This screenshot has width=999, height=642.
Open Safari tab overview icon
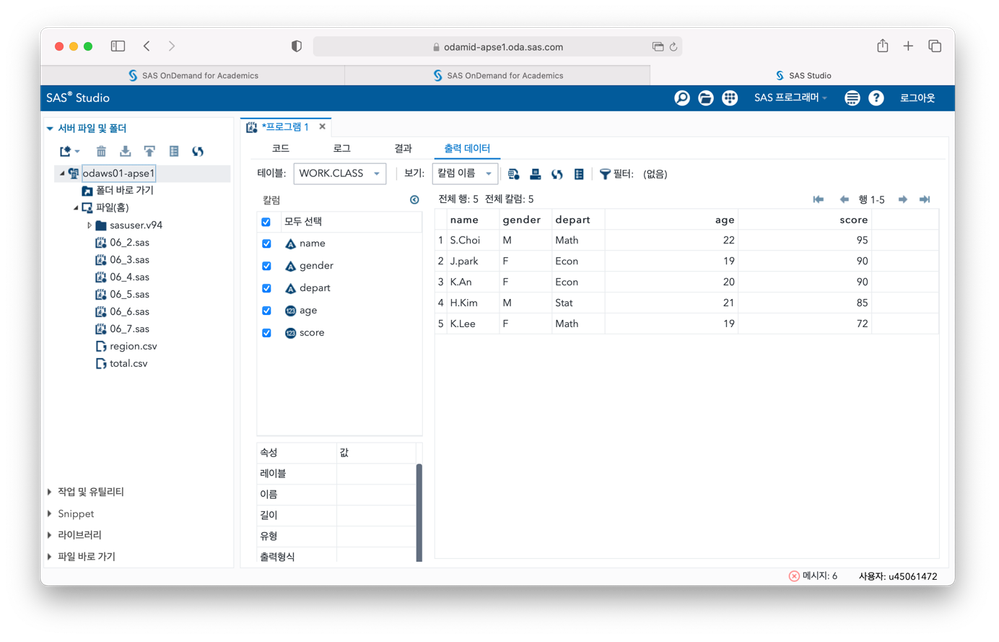[x=935, y=46]
